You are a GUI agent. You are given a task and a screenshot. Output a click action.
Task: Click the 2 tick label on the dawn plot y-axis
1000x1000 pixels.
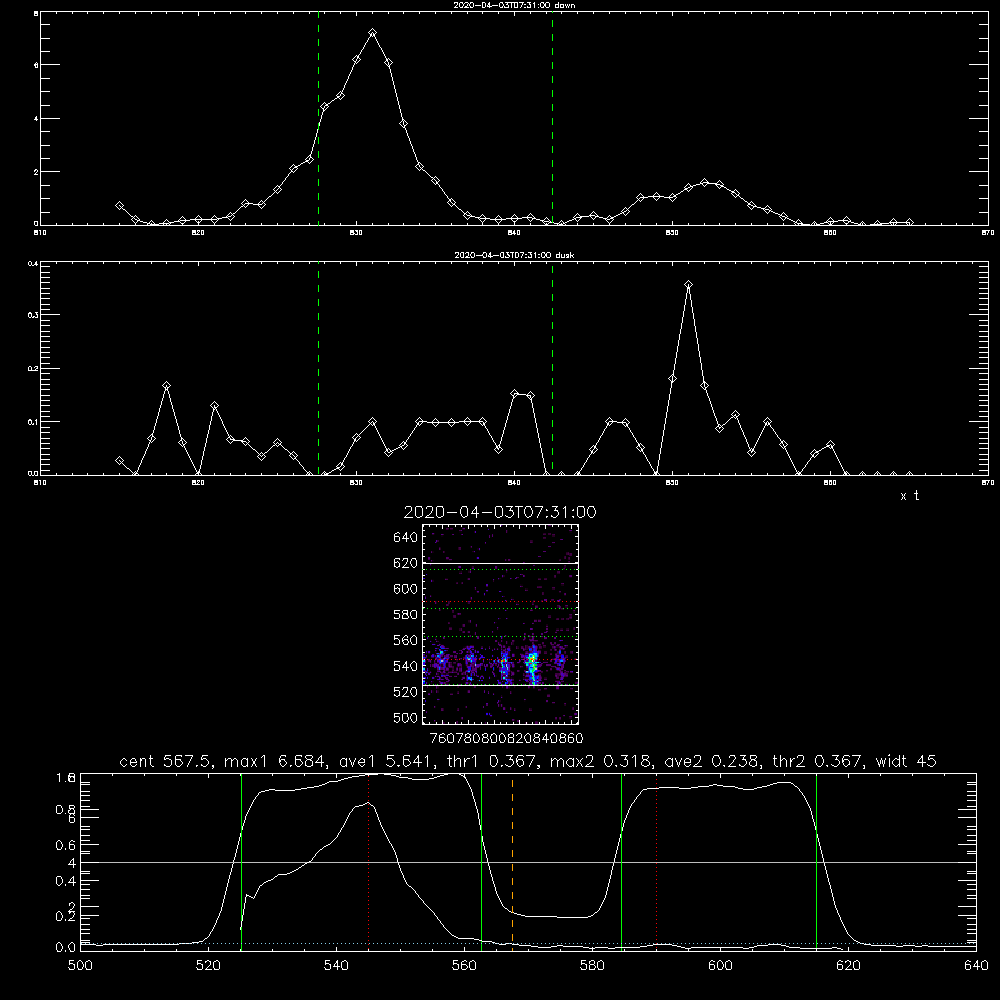tap(36, 172)
